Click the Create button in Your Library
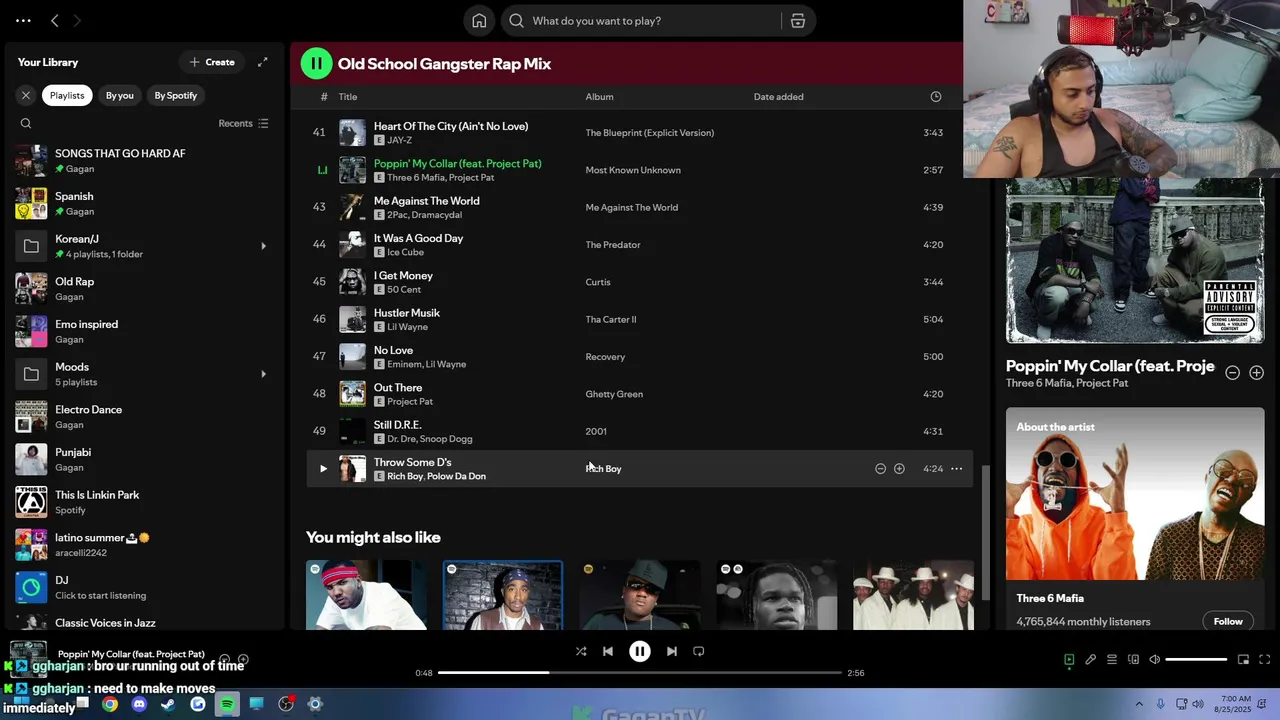The height and width of the screenshot is (720, 1280). click(212, 62)
